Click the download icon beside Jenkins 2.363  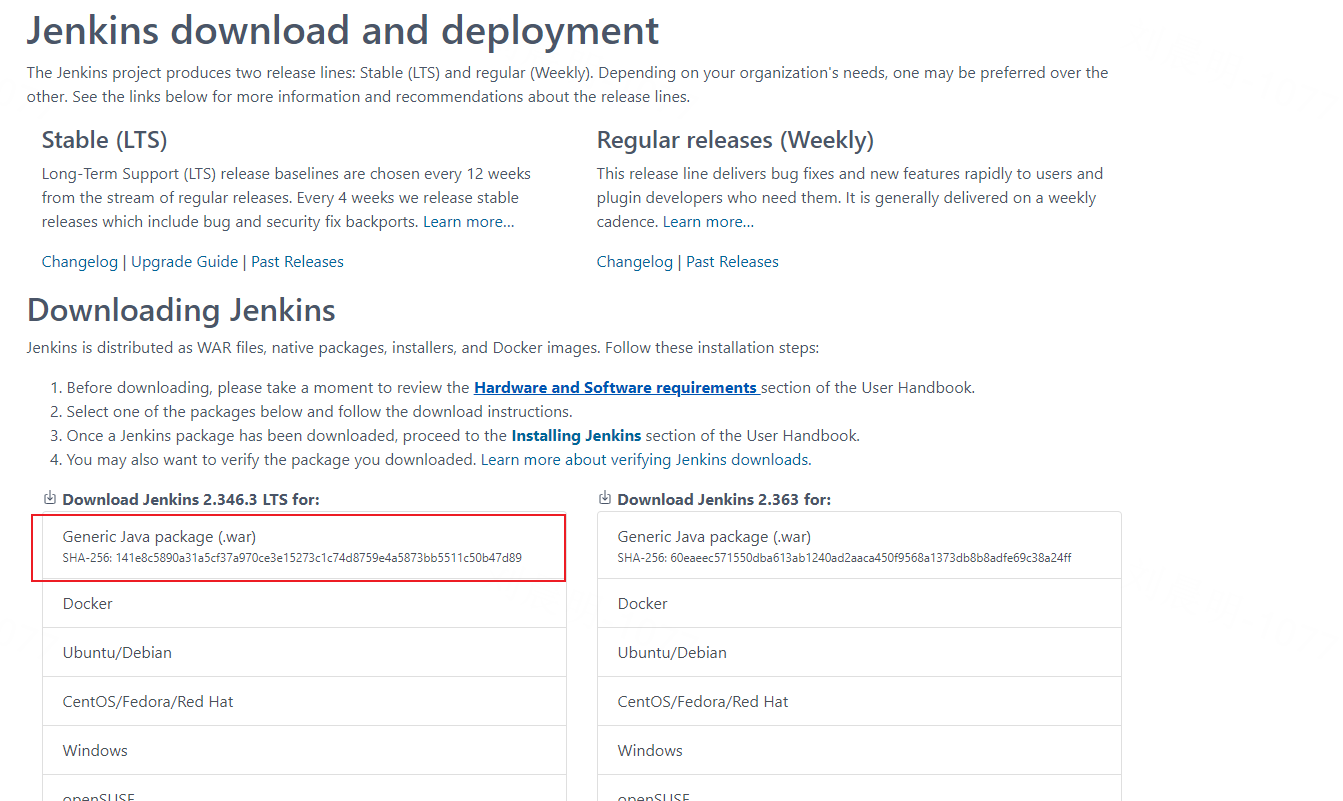pos(605,498)
